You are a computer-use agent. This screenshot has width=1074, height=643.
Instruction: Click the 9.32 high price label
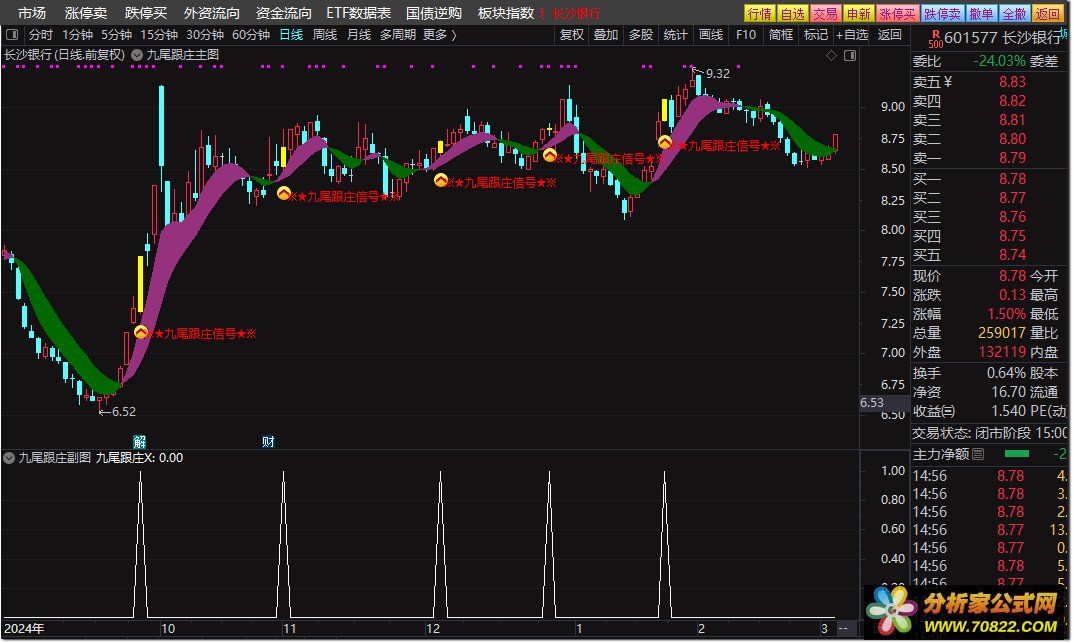(718, 73)
